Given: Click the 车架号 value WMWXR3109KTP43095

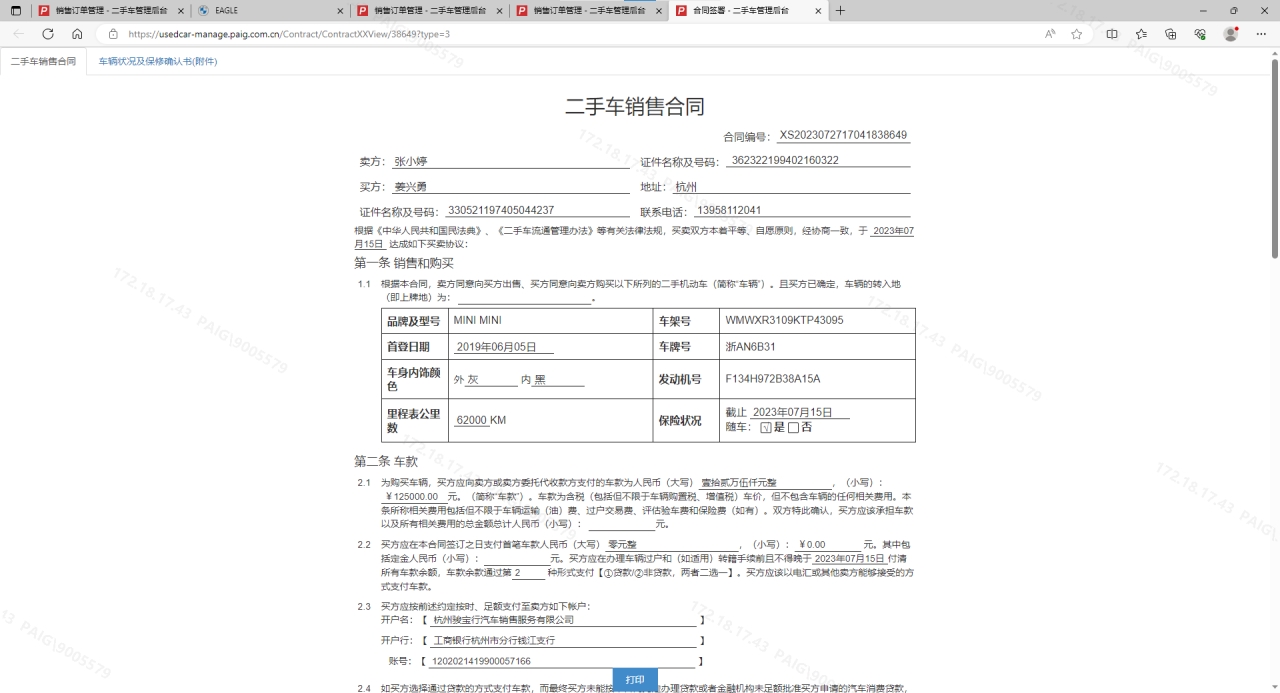Looking at the screenshot, I should pyautogui.click(x=784, y=321).
